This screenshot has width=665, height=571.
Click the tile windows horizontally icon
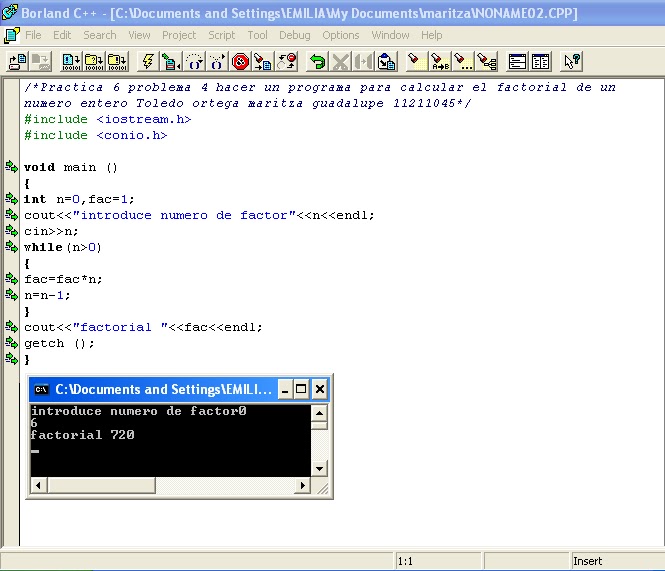coord(517,62)
